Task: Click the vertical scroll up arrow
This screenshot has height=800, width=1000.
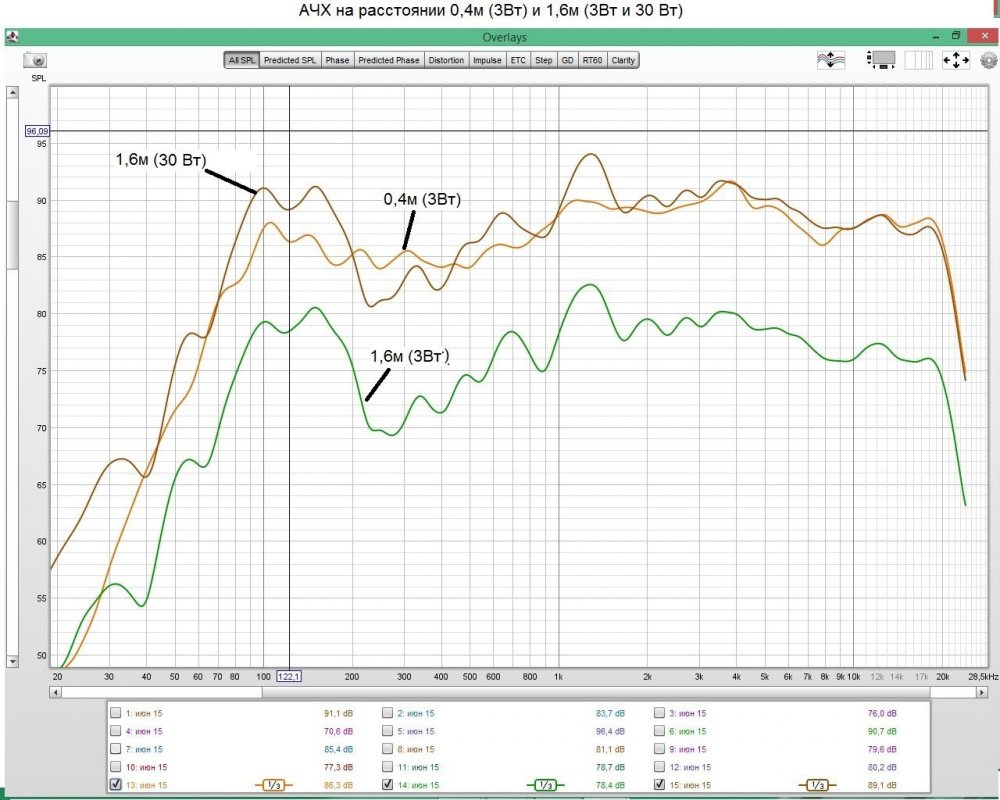Action: [12, 92]
